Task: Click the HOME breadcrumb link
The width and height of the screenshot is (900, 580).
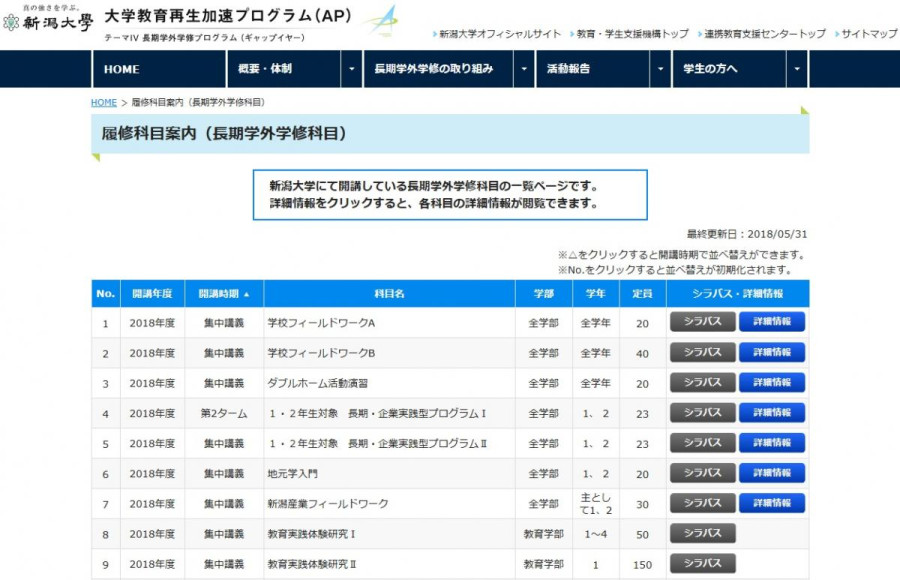Action: tap(104, 102)
